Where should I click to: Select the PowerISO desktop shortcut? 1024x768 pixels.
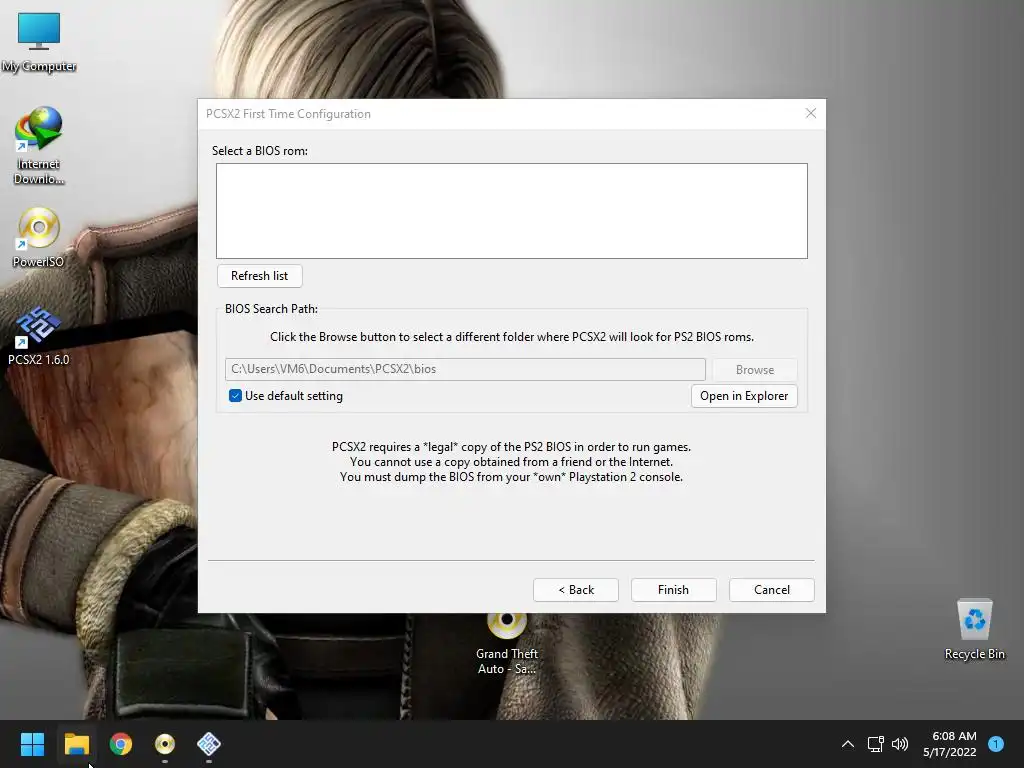pos(39,238)
